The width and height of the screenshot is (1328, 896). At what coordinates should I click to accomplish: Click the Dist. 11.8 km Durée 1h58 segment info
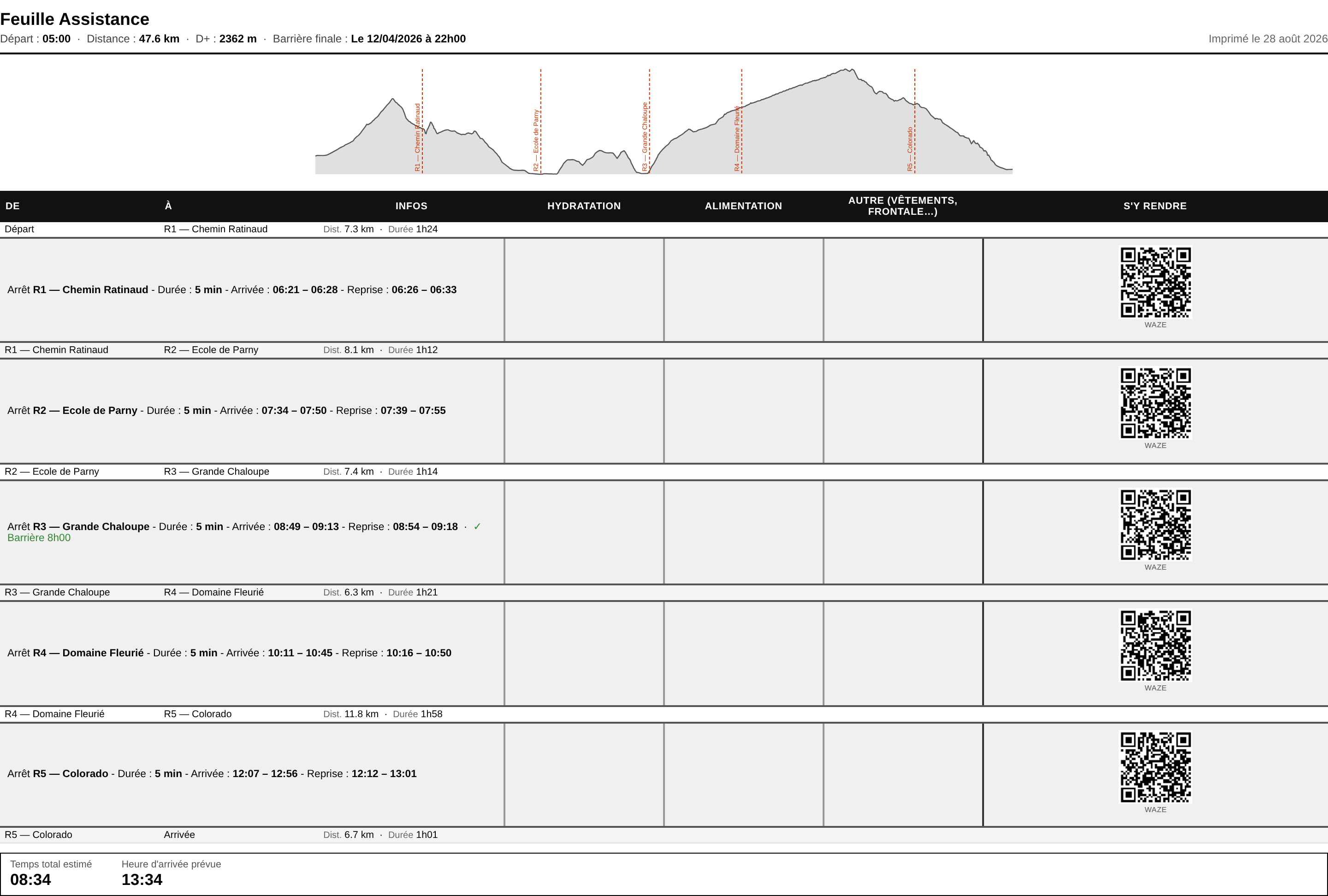(x=383, y=714)
